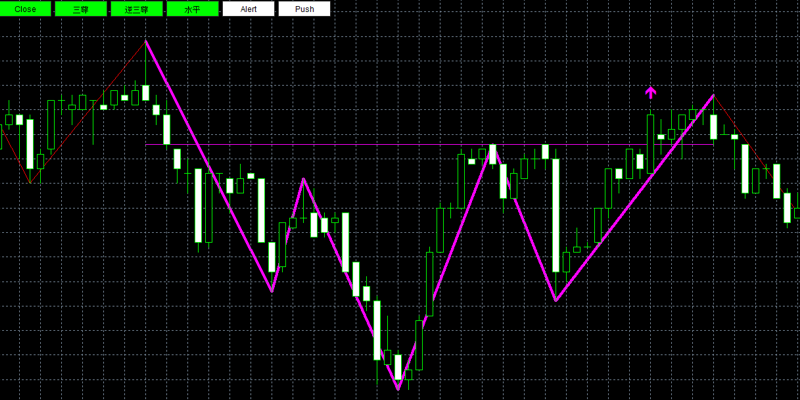The image size is (800, 400).
Task: Select the green candle under the arrow
Action: 650,144
